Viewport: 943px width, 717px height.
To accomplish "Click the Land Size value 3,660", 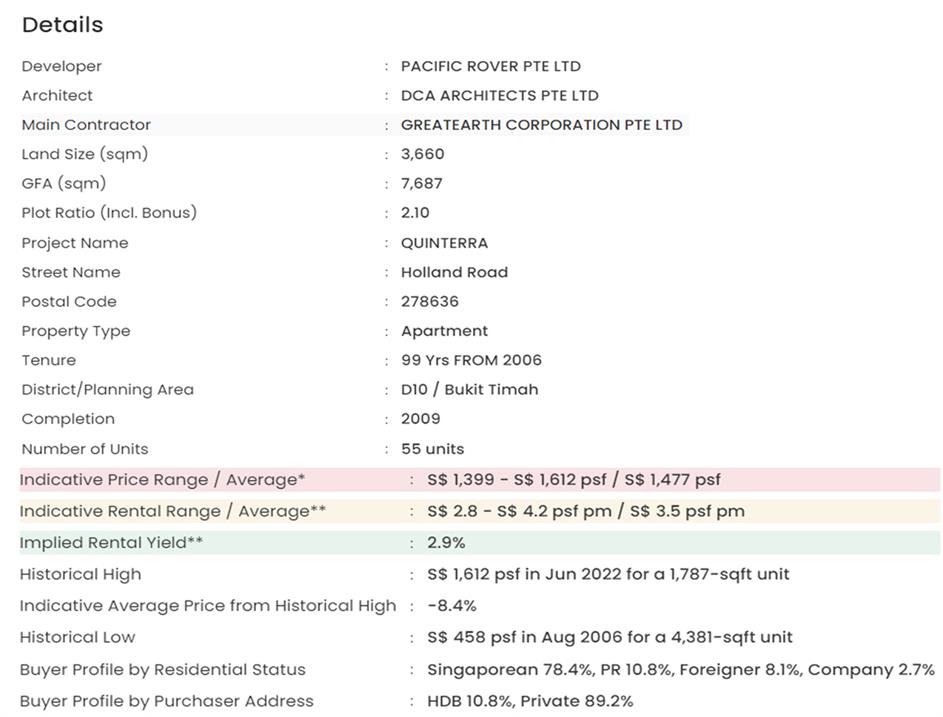I will (x=422, y=154).
